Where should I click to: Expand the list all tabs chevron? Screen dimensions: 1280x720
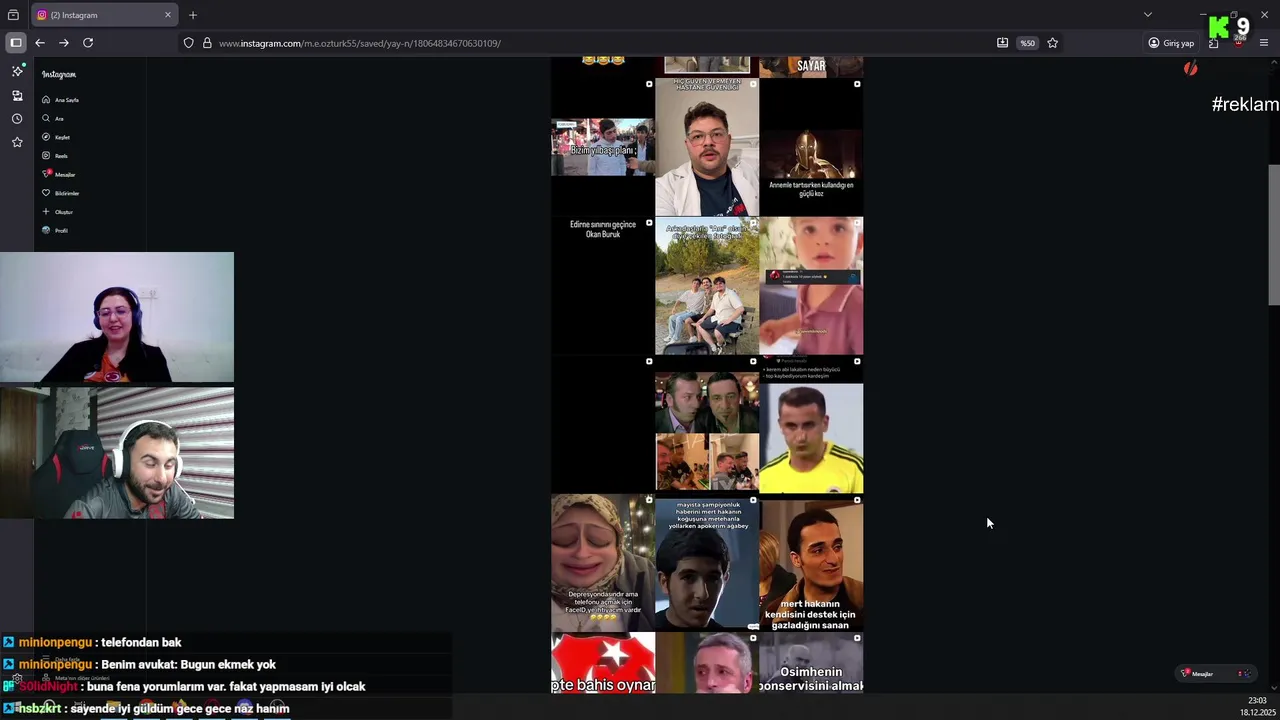tap(1148, 15)
